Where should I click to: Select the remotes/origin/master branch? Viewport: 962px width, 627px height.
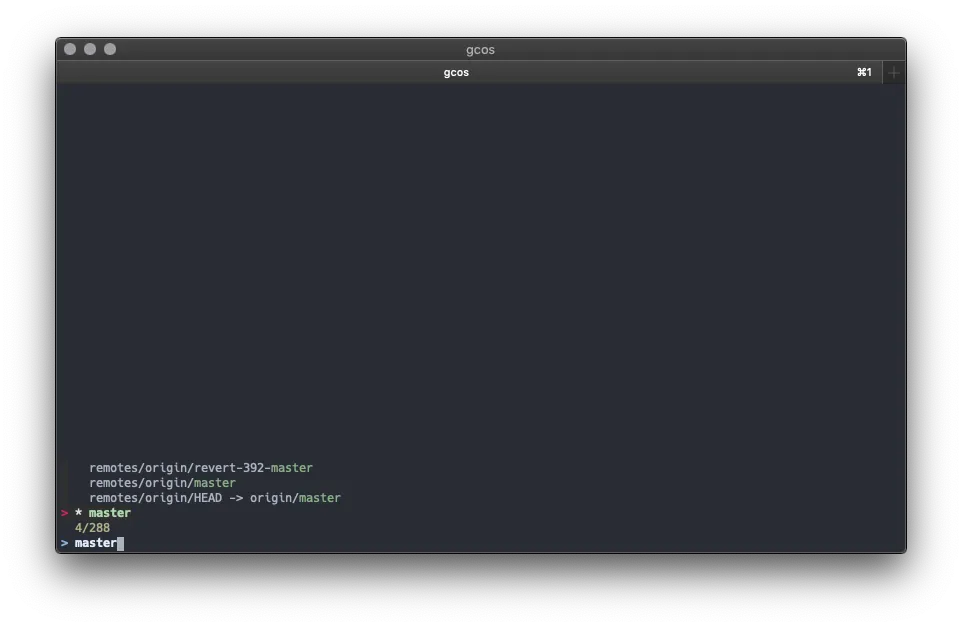162,482
